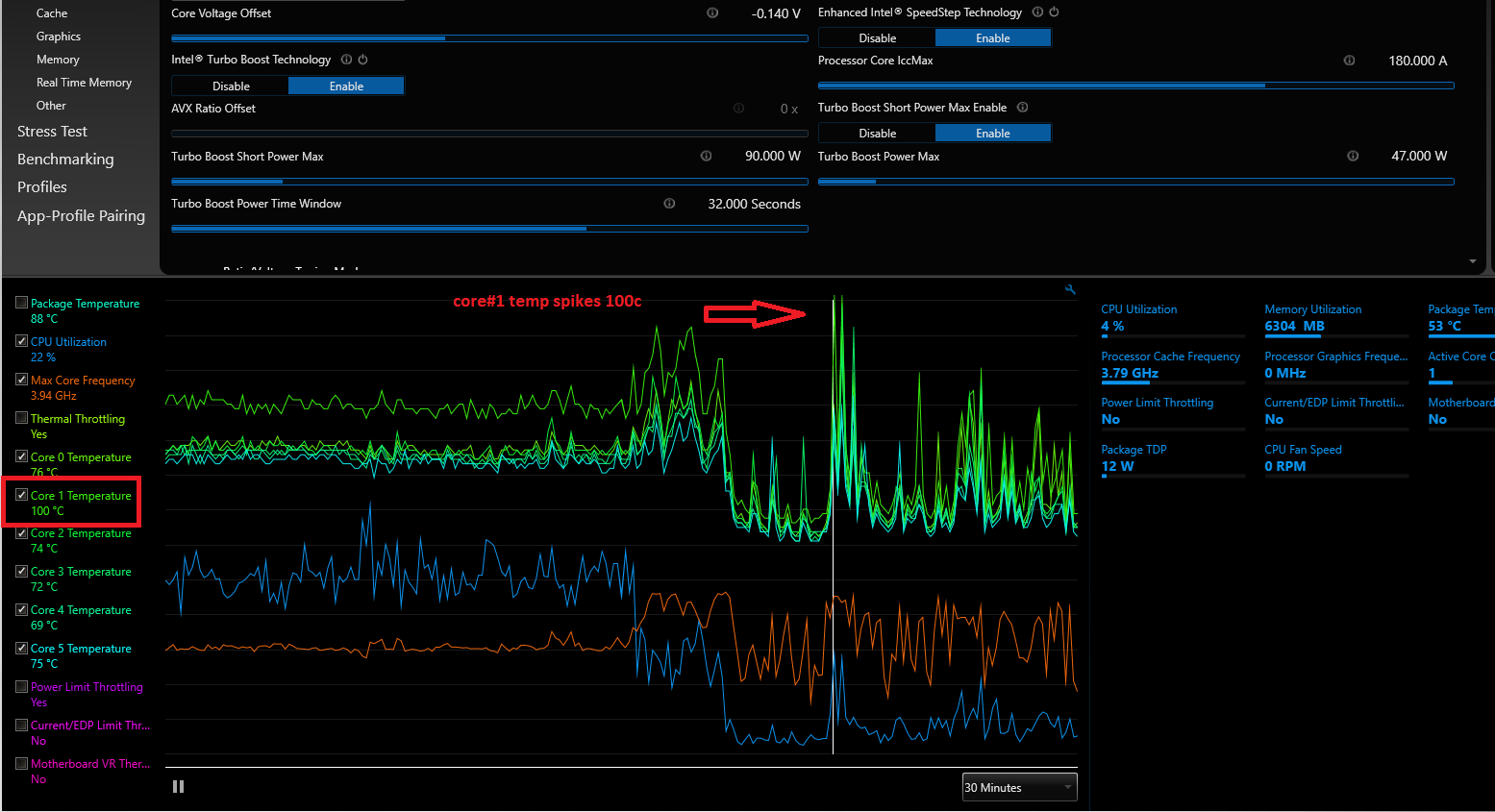Screen dimensions: 1495x812
Task: Open info icon for Turbo Boost Power Time Window
Action: point(669,203)
